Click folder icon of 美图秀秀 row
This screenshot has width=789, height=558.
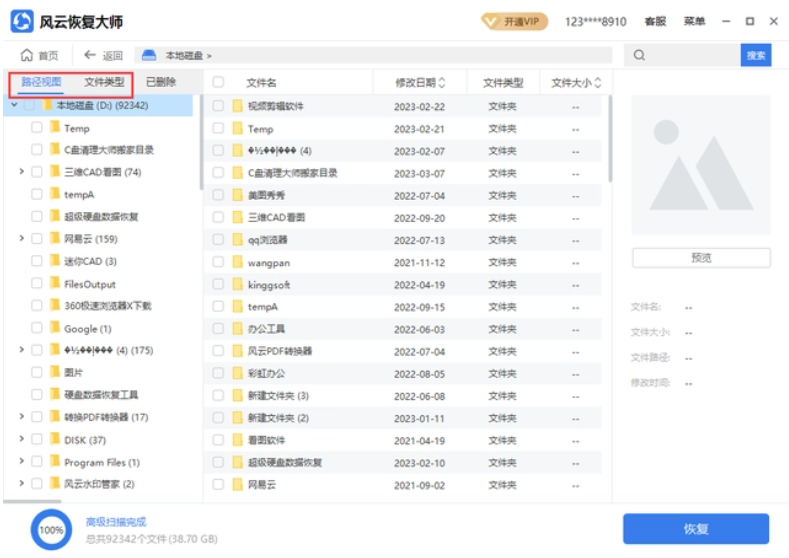(238, 195)
